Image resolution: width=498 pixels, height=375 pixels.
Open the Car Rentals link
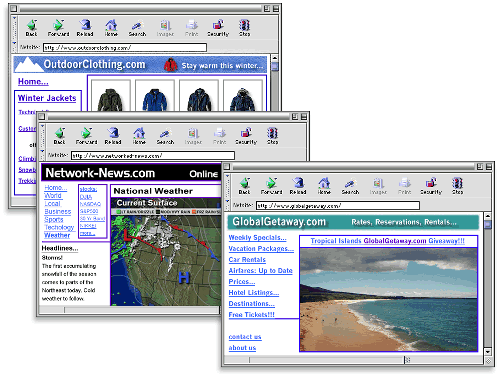247,260
